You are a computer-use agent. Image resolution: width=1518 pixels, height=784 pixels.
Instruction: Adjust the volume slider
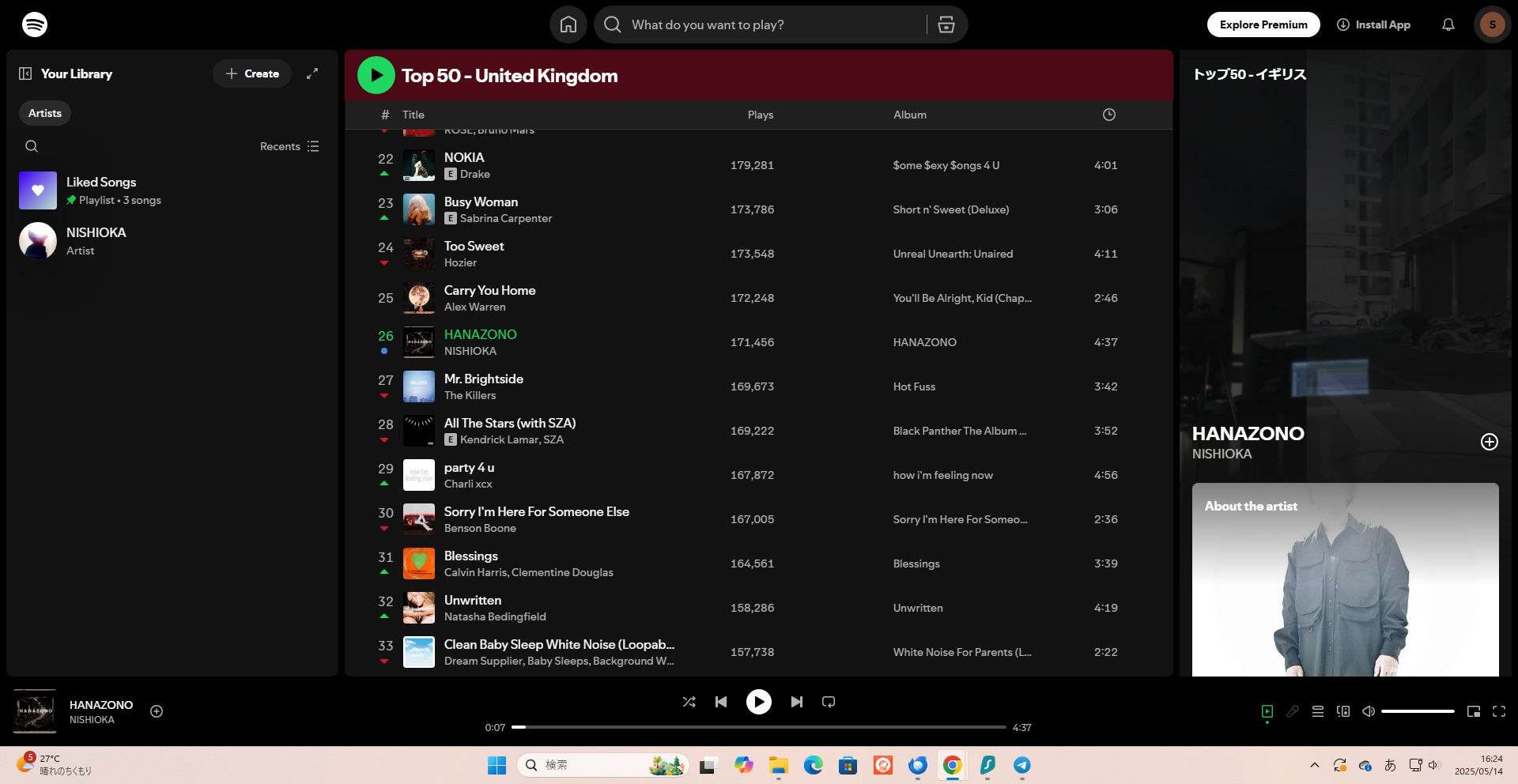[x=1418, y=711]
